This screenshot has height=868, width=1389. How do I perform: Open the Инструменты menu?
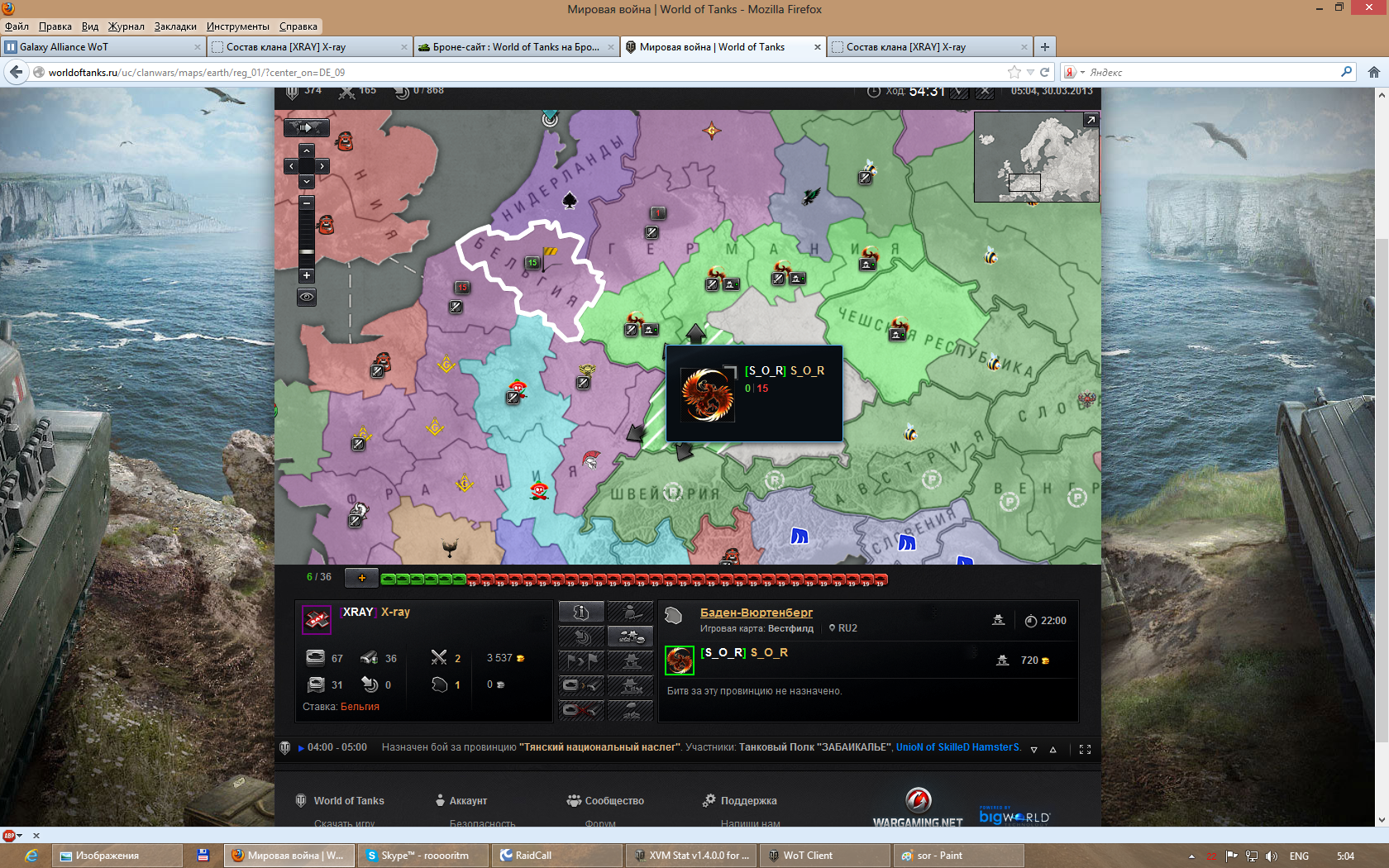tap(237, 26)
